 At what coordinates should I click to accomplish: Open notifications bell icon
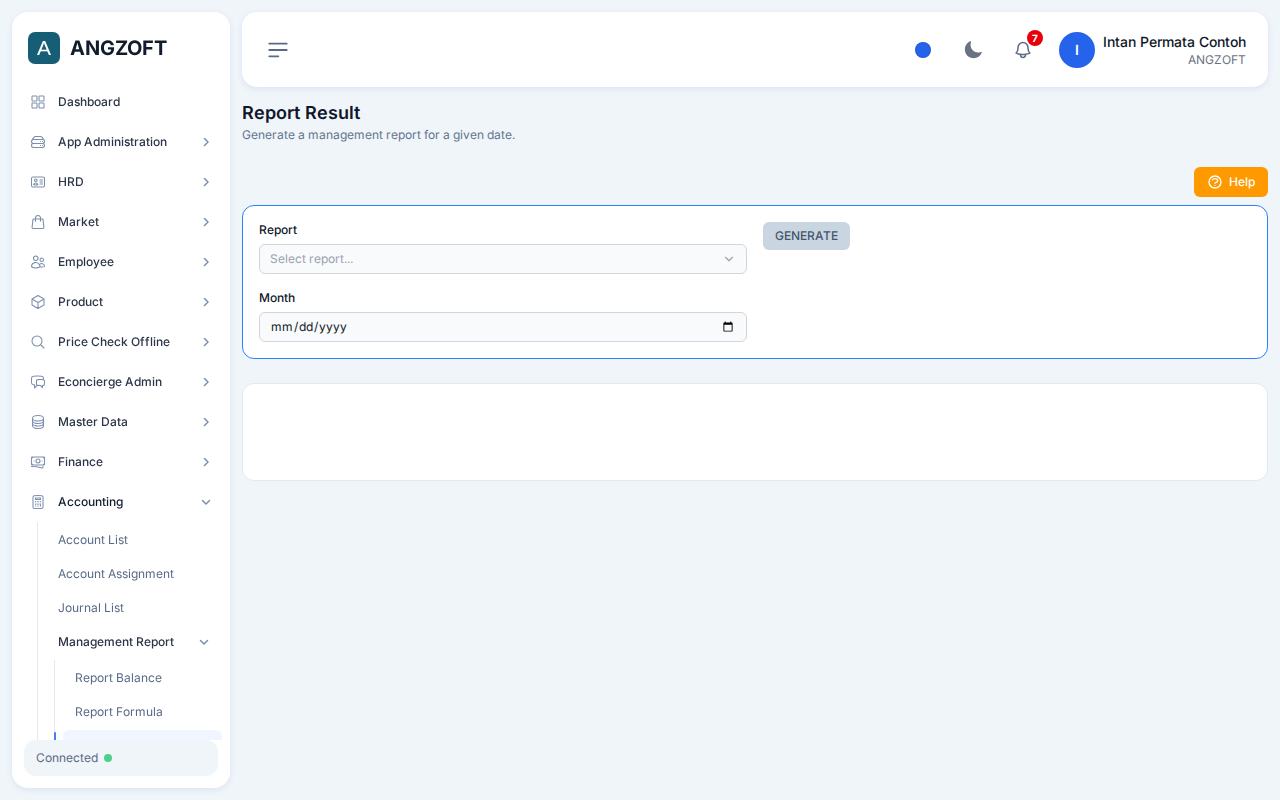pos(1023,50)
